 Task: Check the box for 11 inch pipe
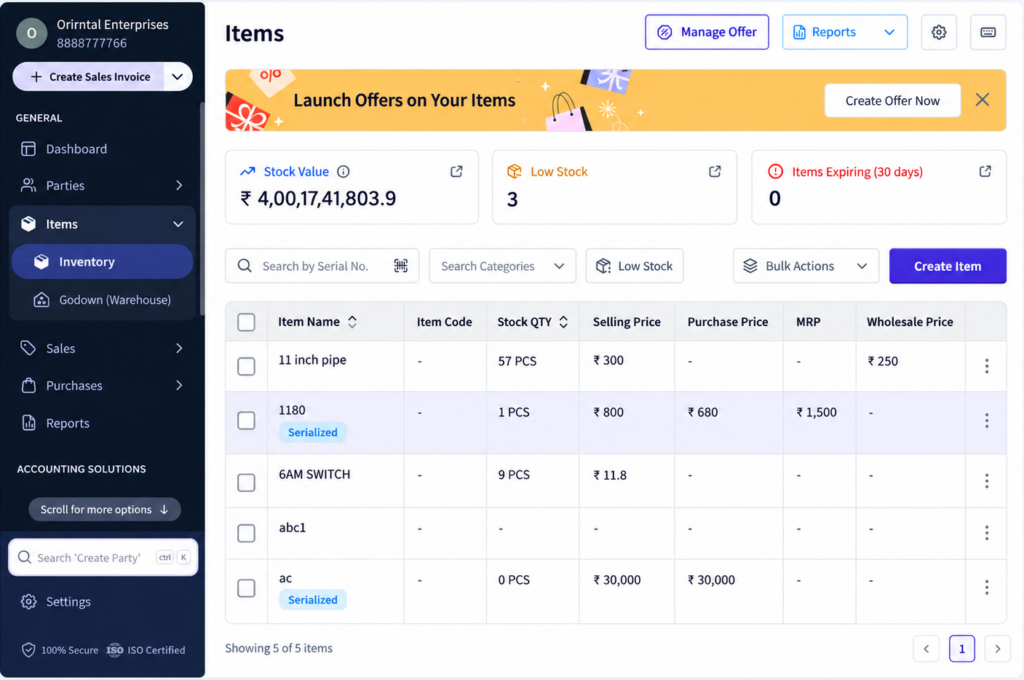click(x=246, y=366)
